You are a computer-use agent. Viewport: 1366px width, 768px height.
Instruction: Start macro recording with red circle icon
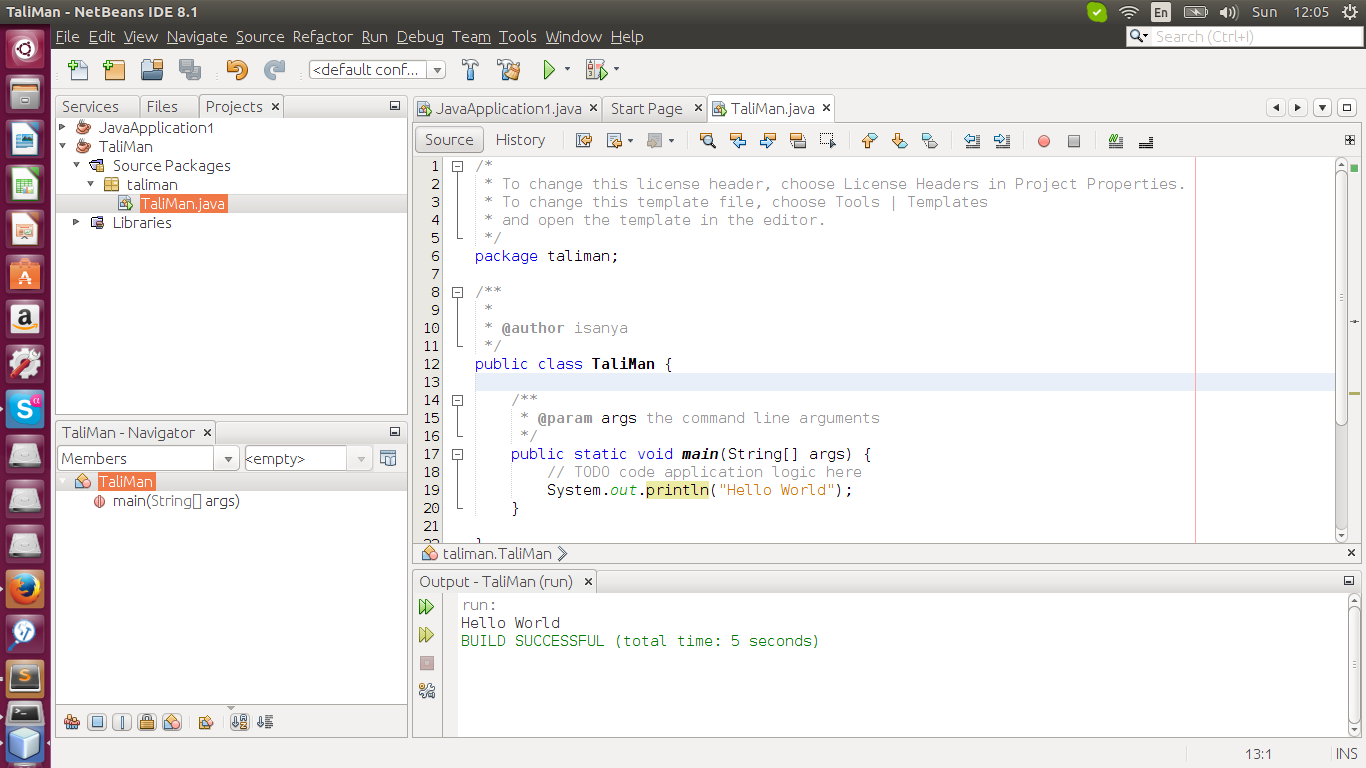click(x=1044, y=141)
